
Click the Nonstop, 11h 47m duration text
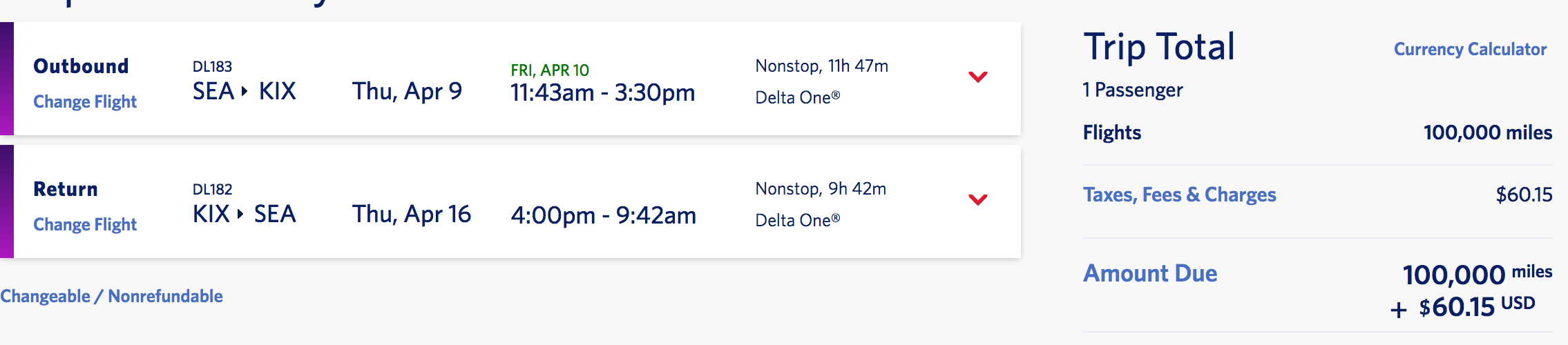click(x=821, y=66)
